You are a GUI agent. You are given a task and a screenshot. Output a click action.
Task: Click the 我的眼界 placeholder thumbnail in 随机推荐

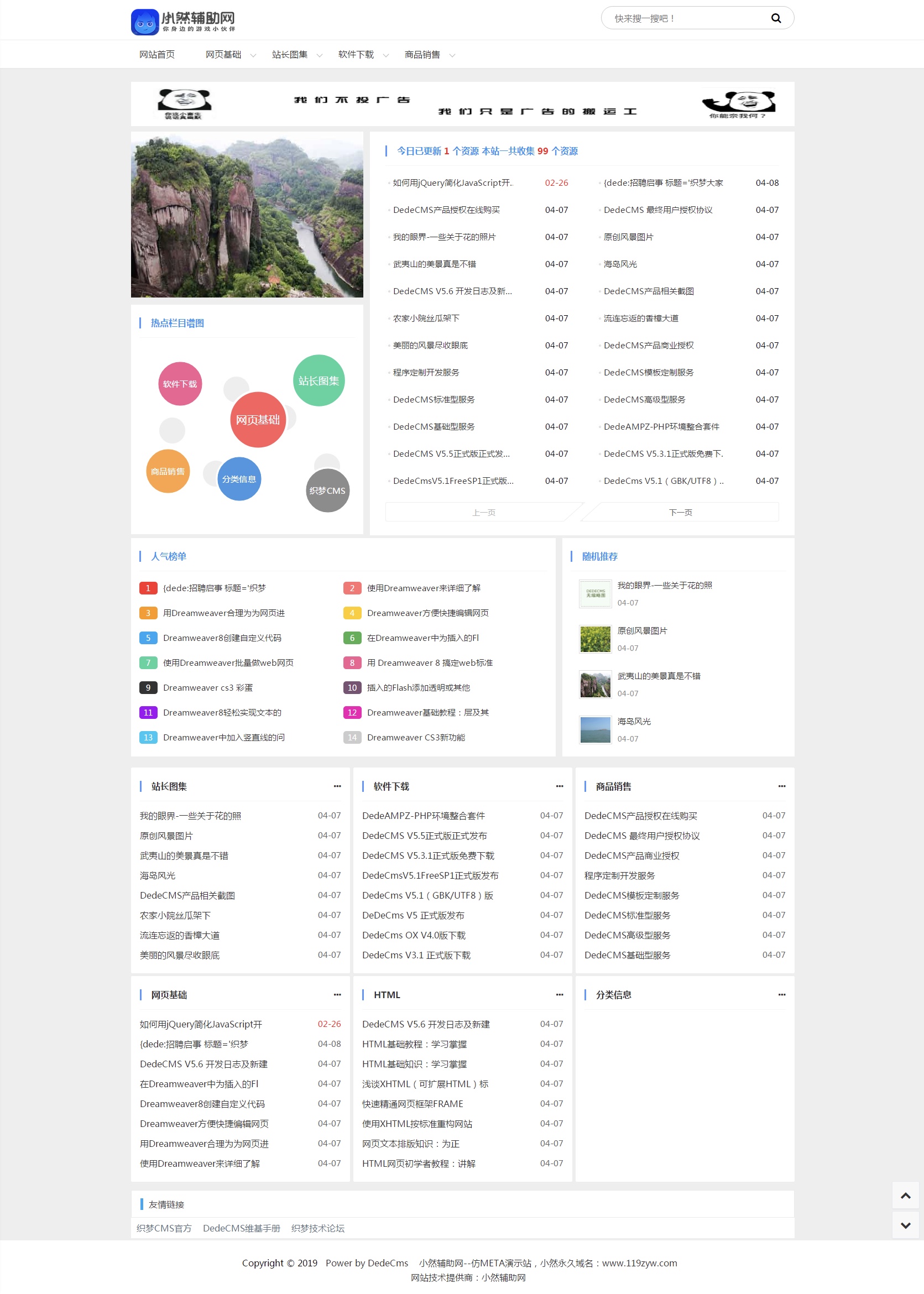pos(595,593)
